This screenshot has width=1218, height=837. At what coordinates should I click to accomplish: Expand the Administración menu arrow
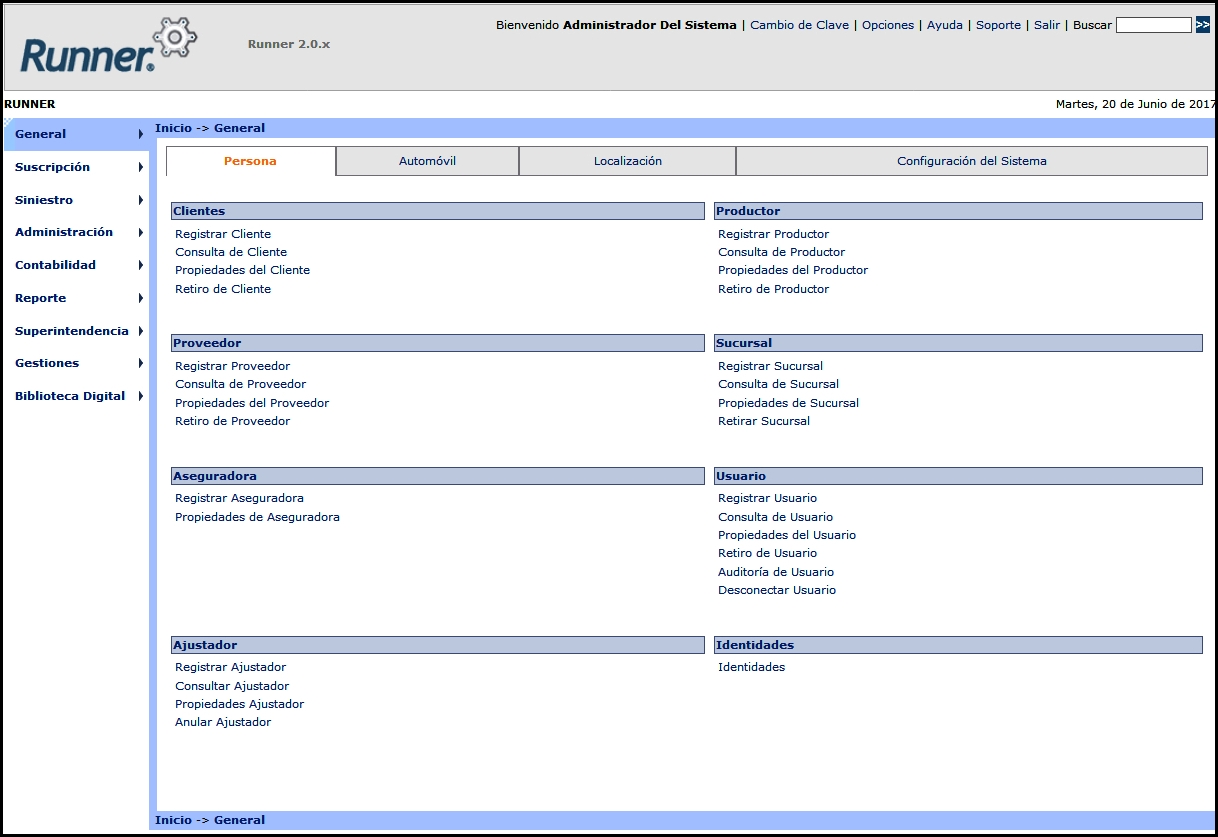pos(141,232)
